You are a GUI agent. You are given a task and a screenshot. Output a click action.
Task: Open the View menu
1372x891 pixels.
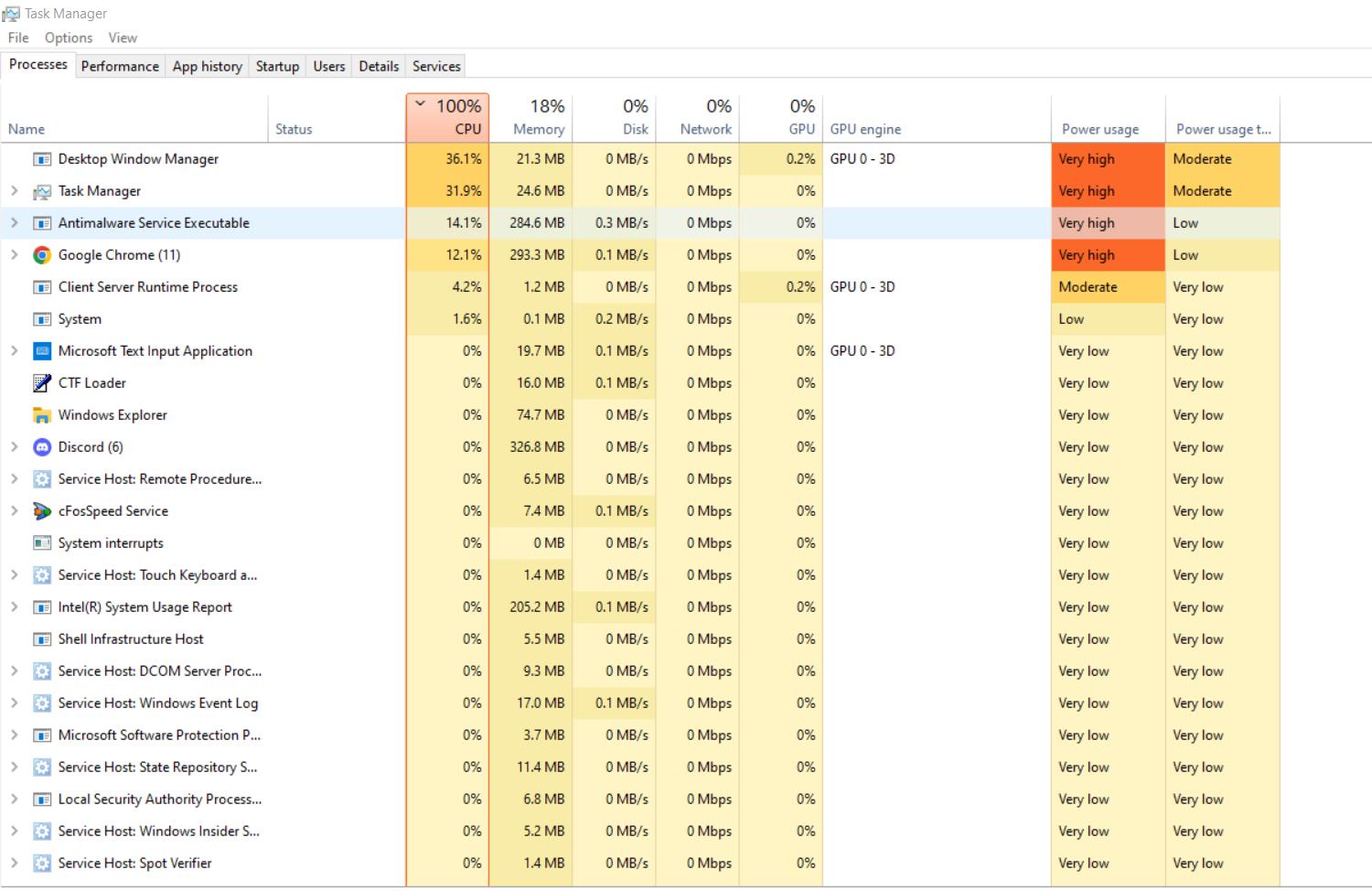click(123, 38)
